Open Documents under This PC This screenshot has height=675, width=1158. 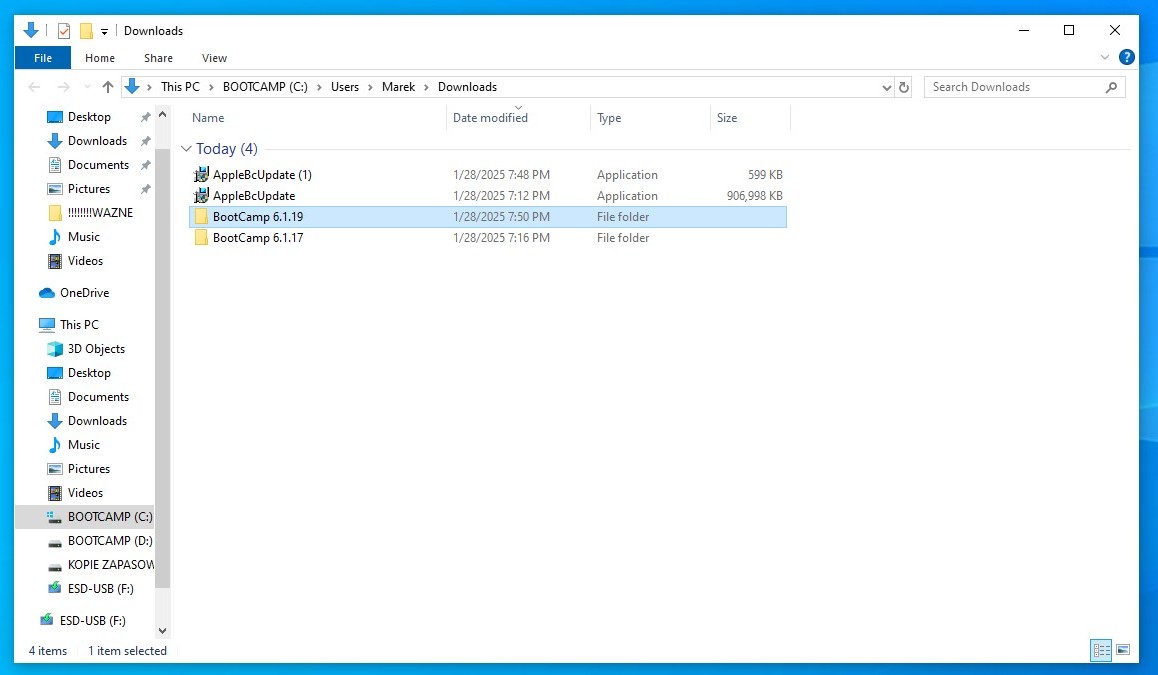click(x=98, y=397)
